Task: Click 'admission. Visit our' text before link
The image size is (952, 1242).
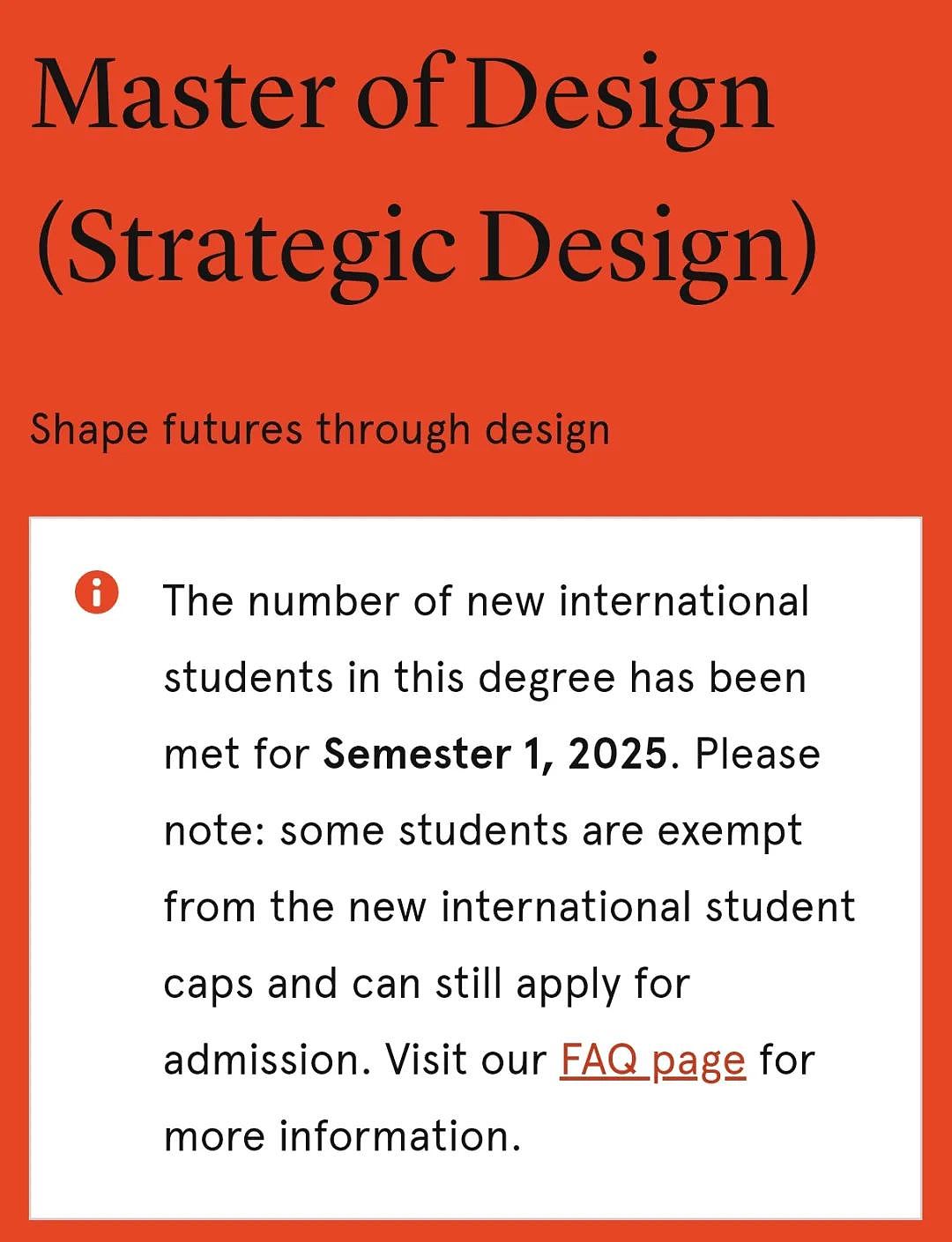Action: tap(355, 1060)
